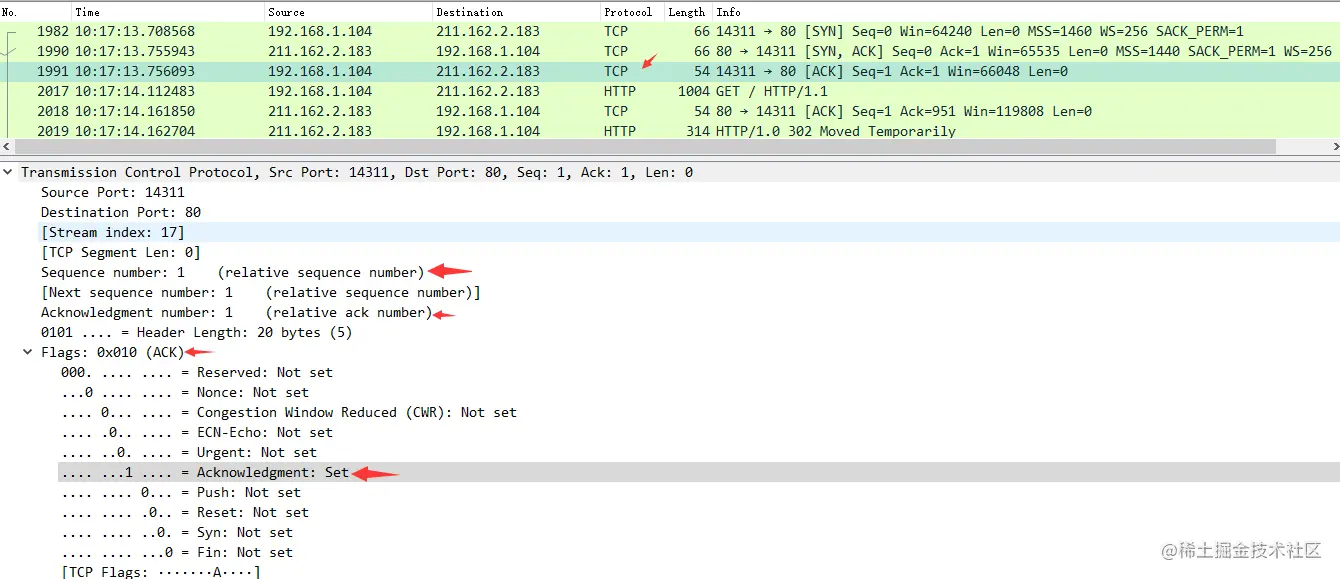Screen dimensions: 1340x579
Task: Select the Nonce: Not set flag
Action: pyautogui.click(x=185, y=392)
